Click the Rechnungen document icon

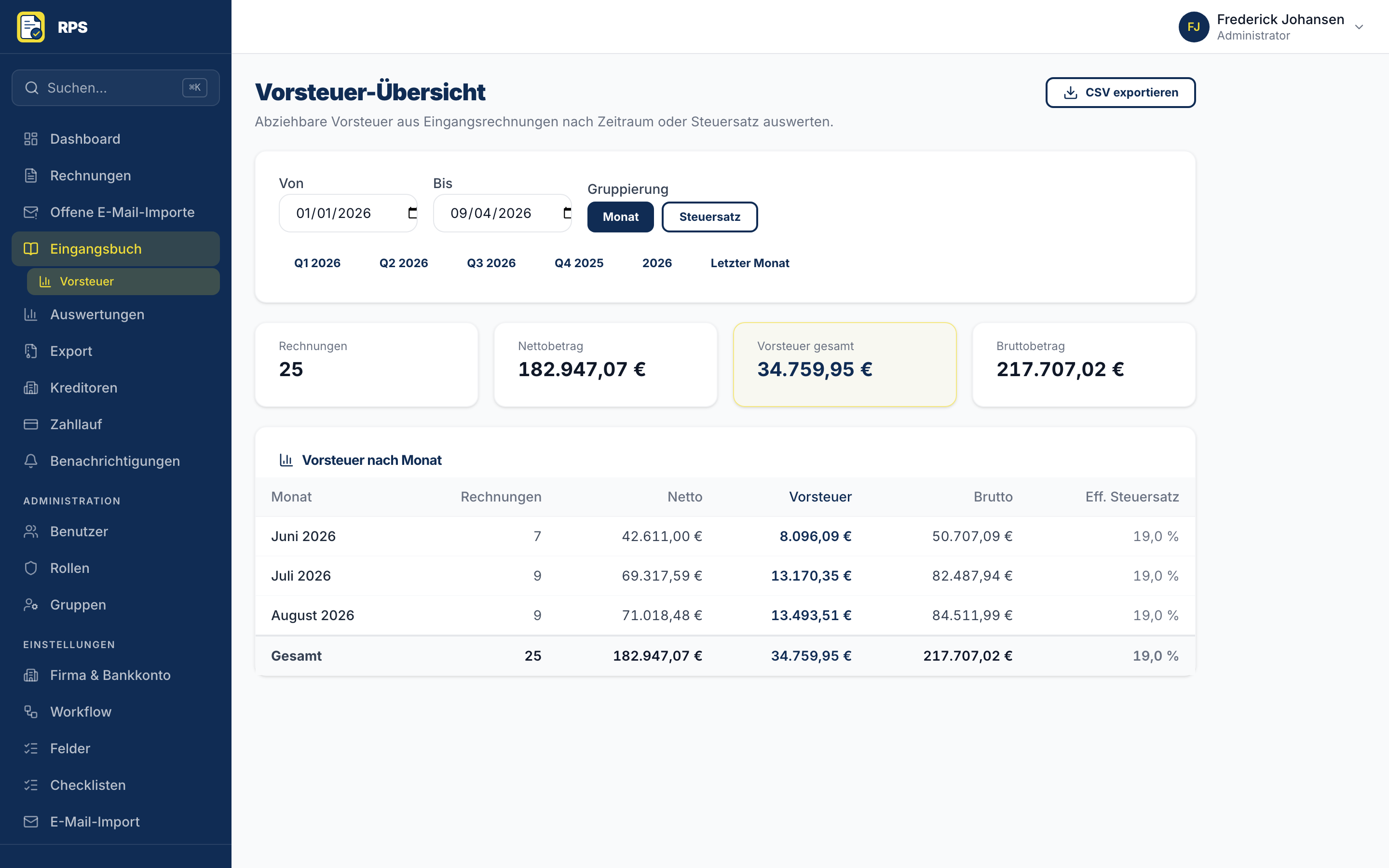(x=31, y=176)
